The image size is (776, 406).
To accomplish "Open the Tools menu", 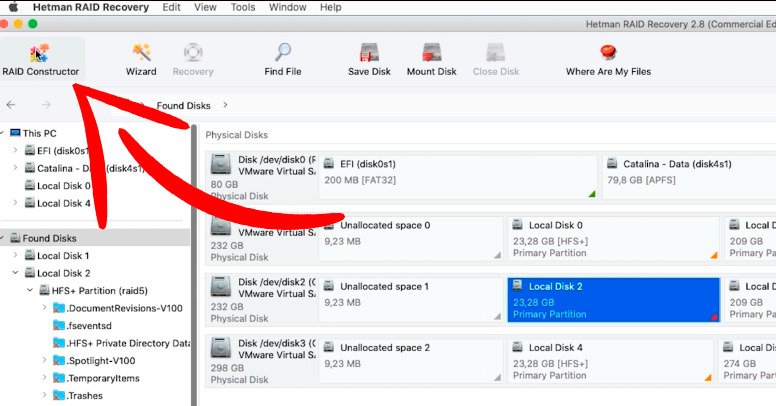I will [x=243, y=7].
